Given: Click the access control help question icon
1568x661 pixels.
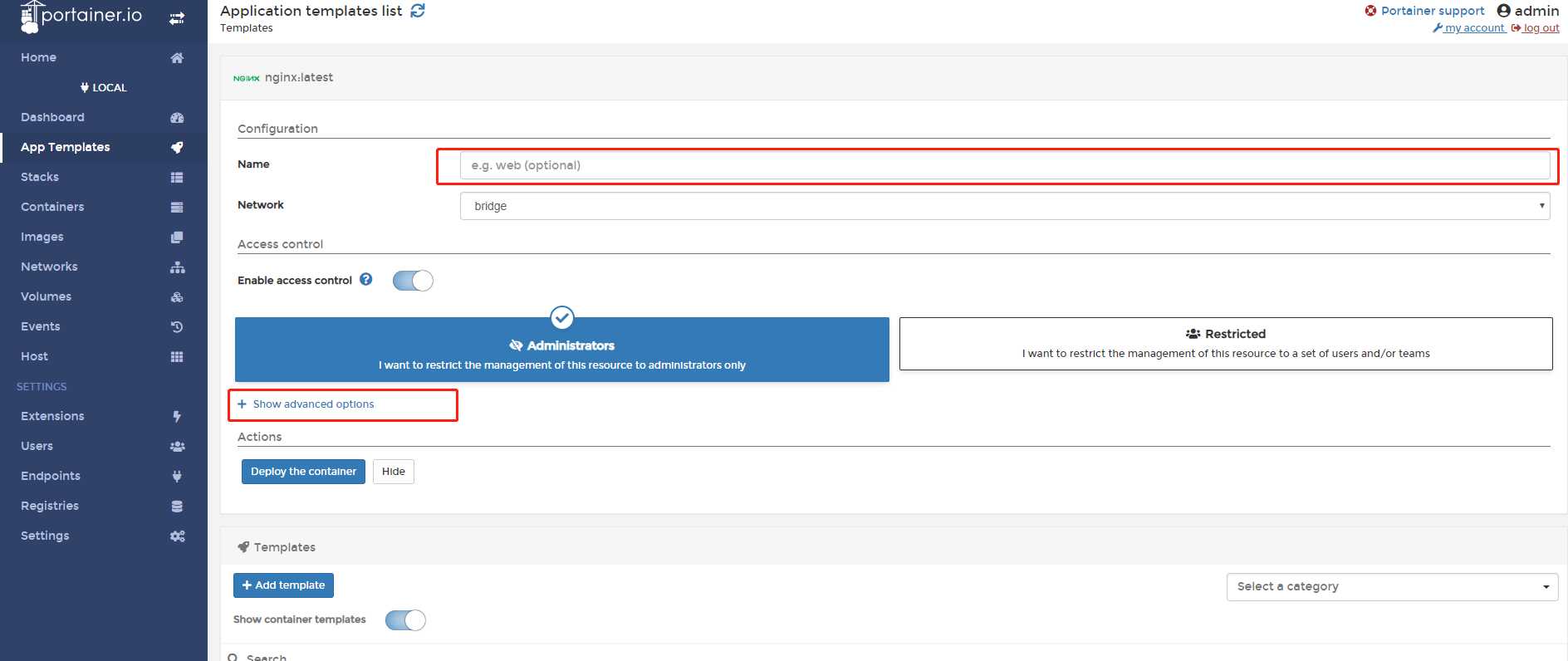Looking at the screenshot, I should [365, 280].
